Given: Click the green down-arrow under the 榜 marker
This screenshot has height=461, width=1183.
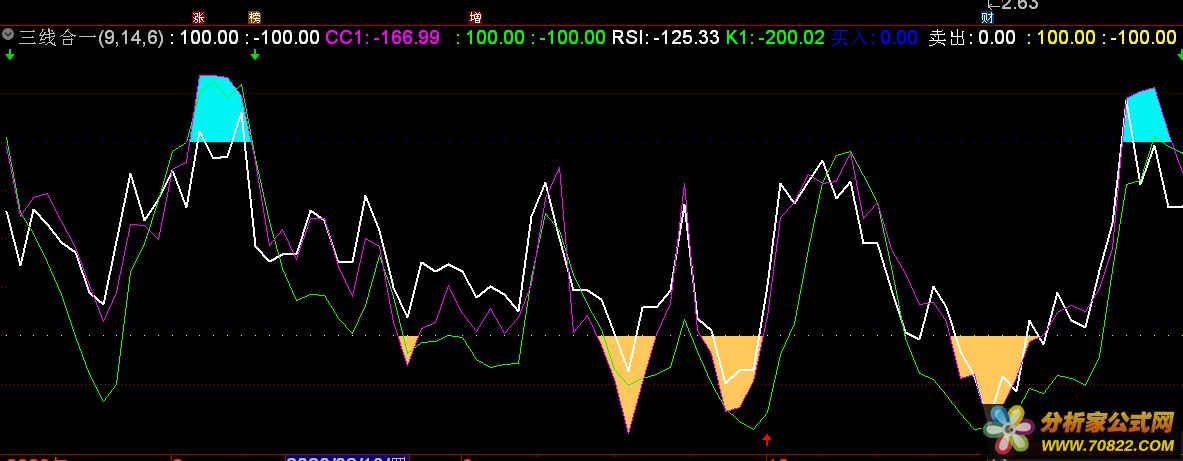Looking at the screenshot, I should coord(255,54).
